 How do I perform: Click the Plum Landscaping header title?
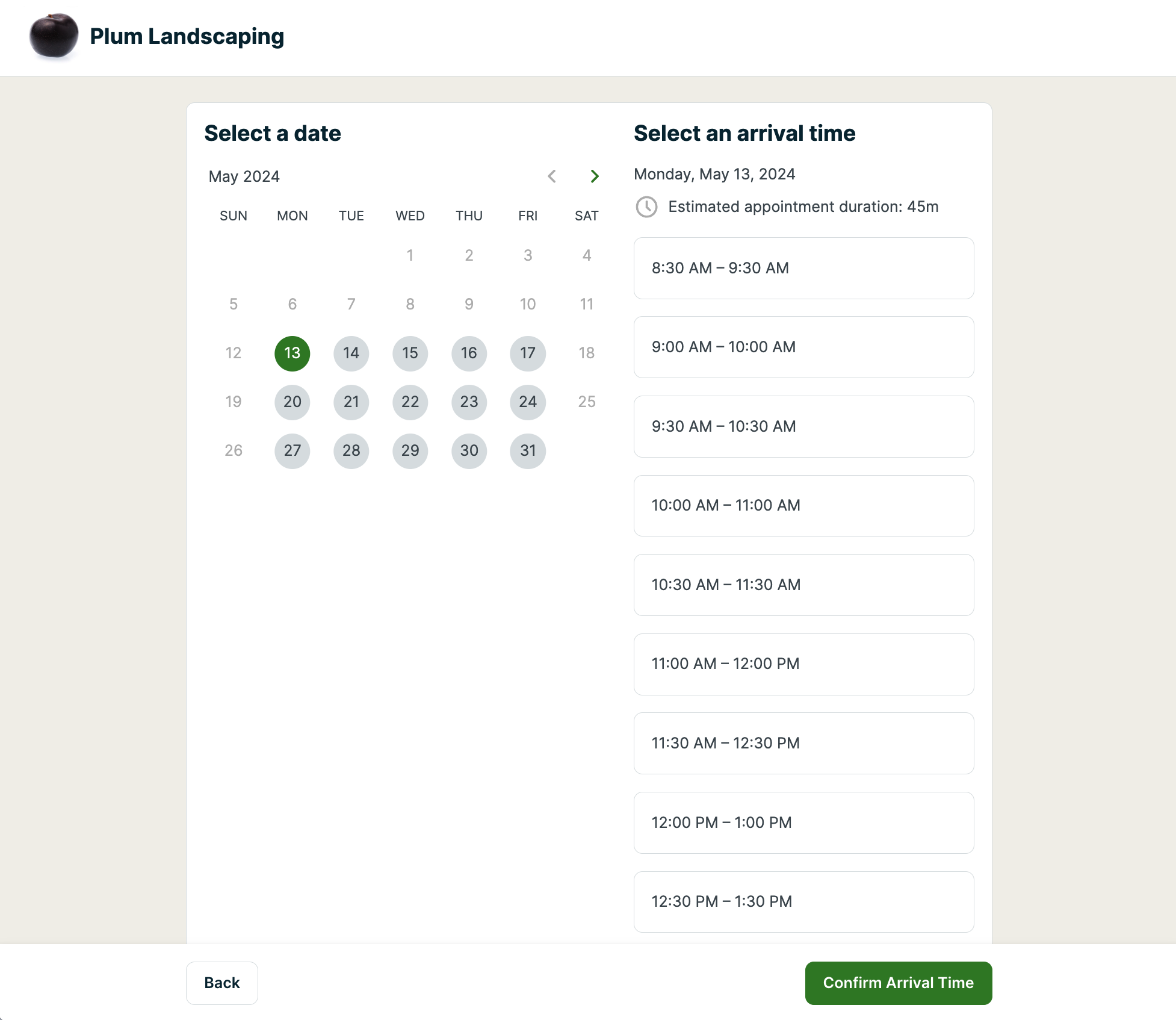(187, 36)
